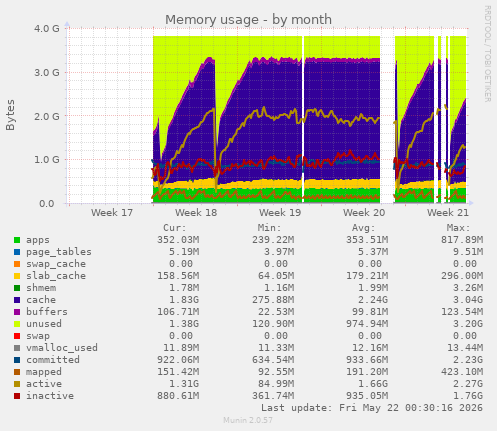Click cache max value 3.04G
497x431 pixels.
click(x=468, y=300)
